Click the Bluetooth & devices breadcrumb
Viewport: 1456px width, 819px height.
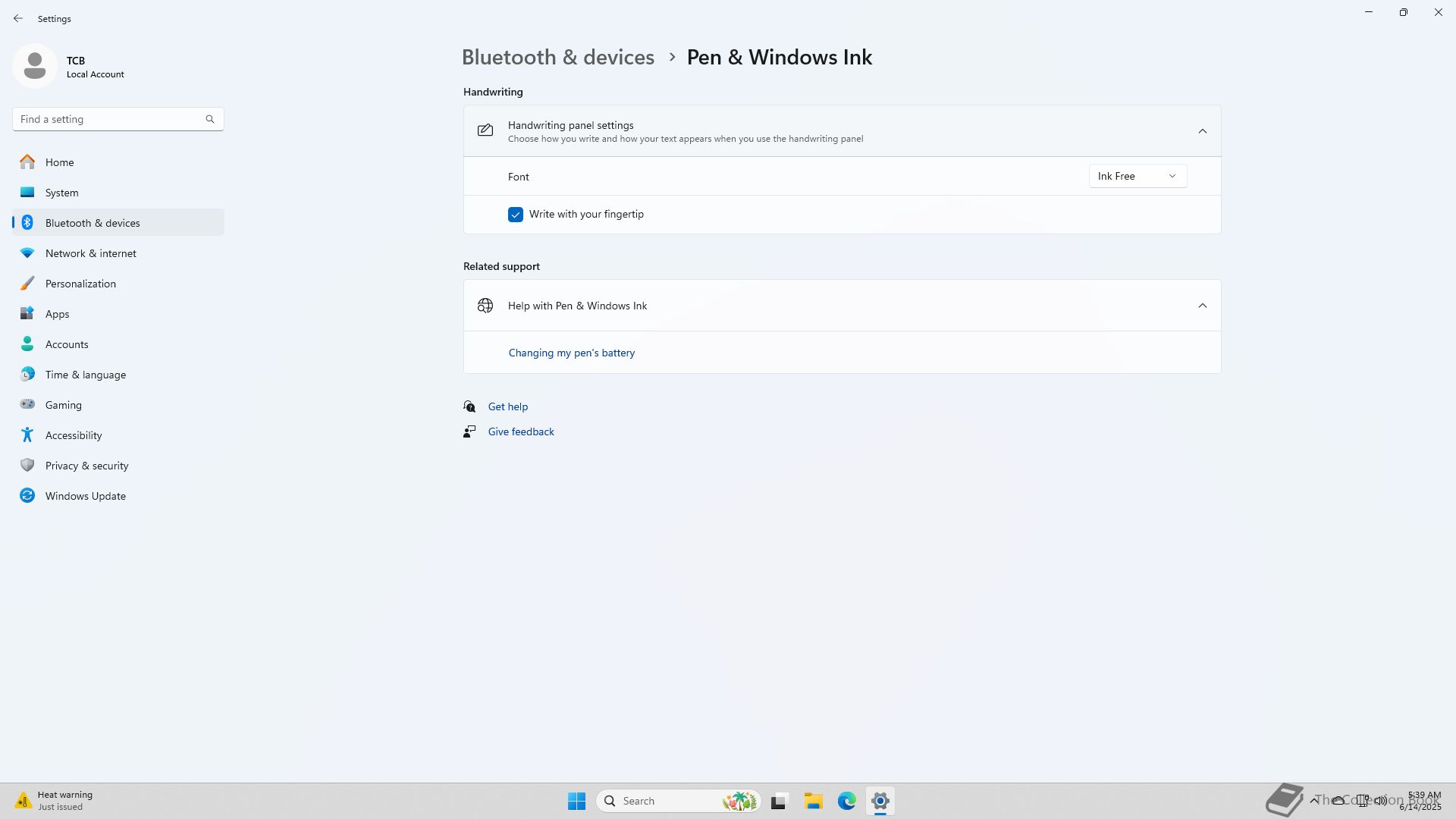(x=557, y=58)
